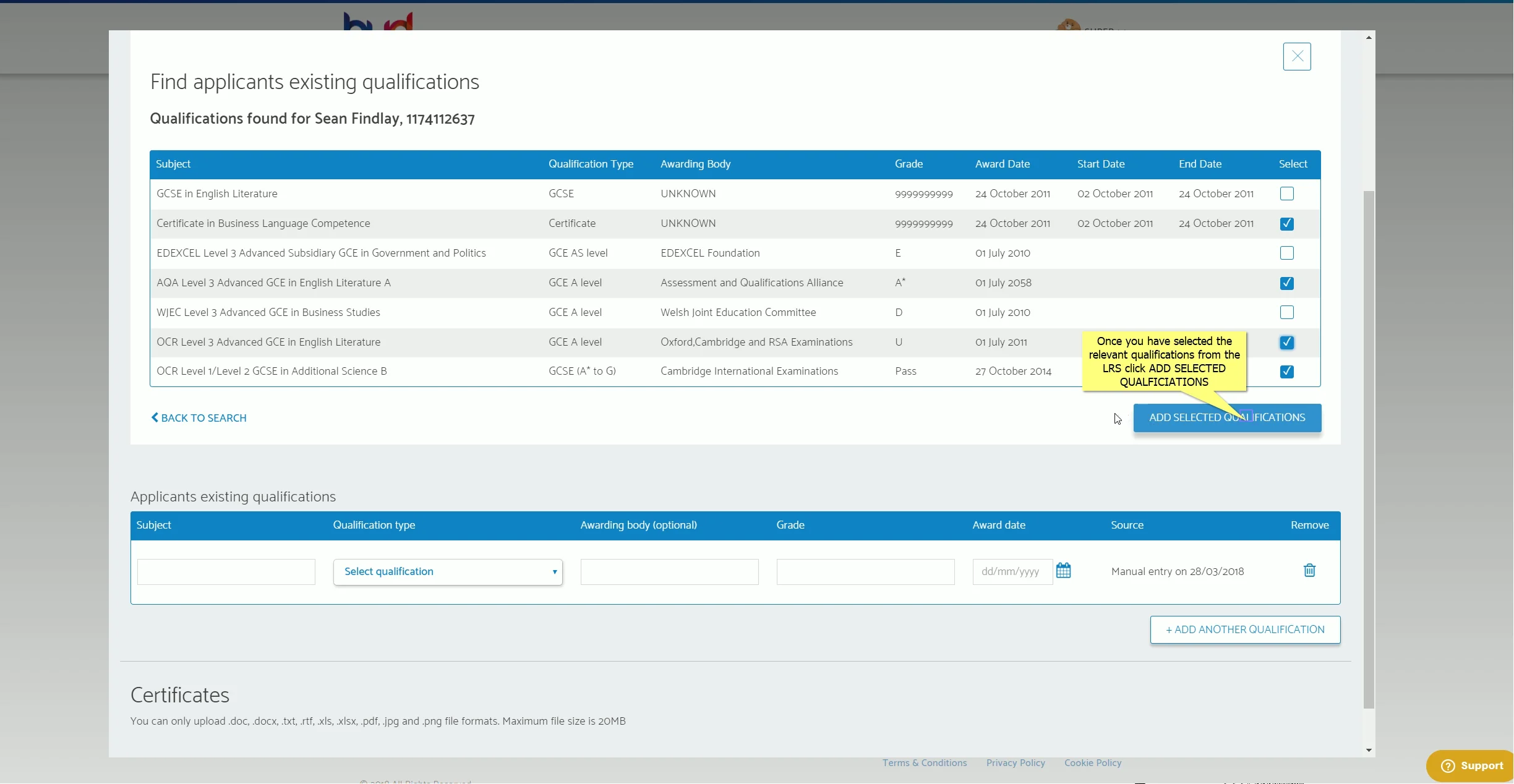Open the award date calendar picker
This screenshot has height=784, width=1514.
pyautogui.click(x=1063, y=570)
